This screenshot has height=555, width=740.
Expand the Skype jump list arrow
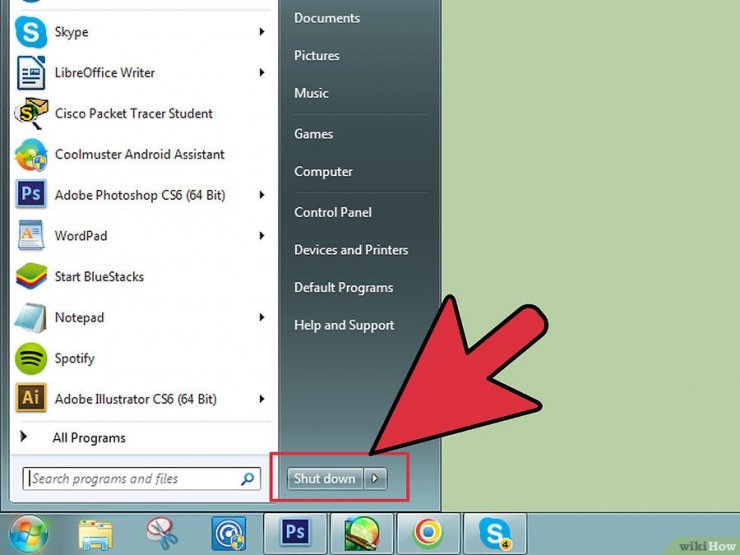pyautogui.click(x=262, y=32)
